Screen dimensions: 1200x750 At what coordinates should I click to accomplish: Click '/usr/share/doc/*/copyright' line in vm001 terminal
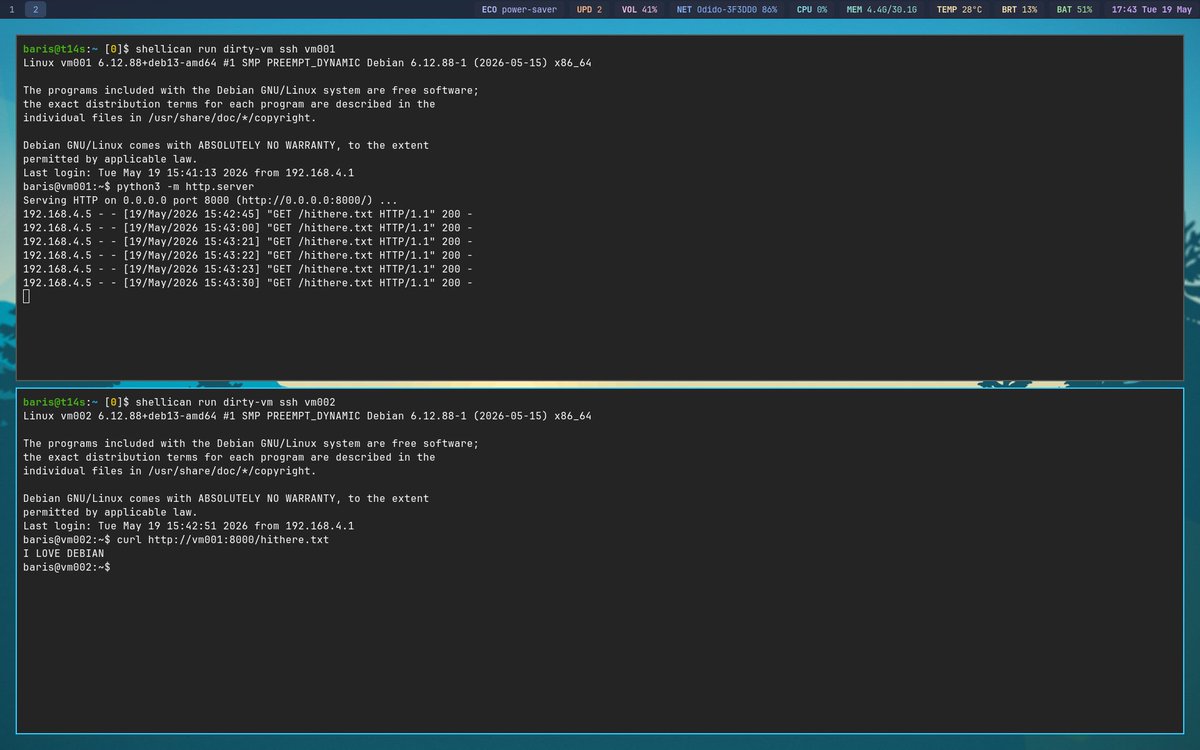(x=169, y=117)
